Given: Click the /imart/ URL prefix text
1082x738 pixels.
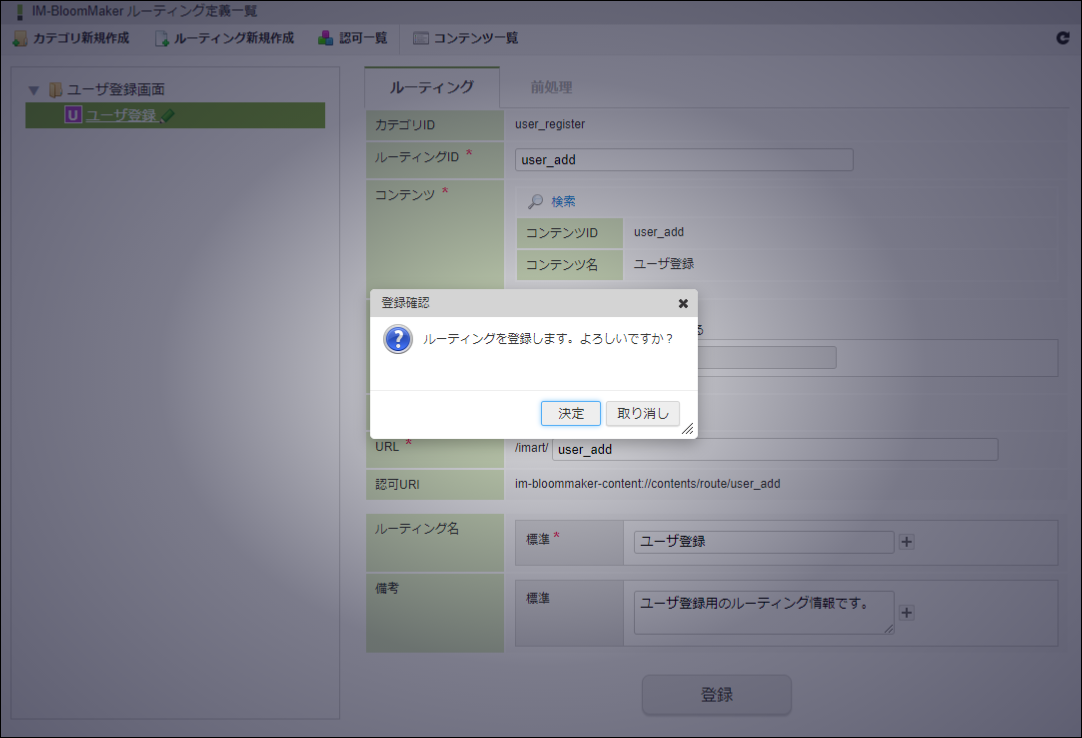Looking at the screenshot, I should coord(531,448).
